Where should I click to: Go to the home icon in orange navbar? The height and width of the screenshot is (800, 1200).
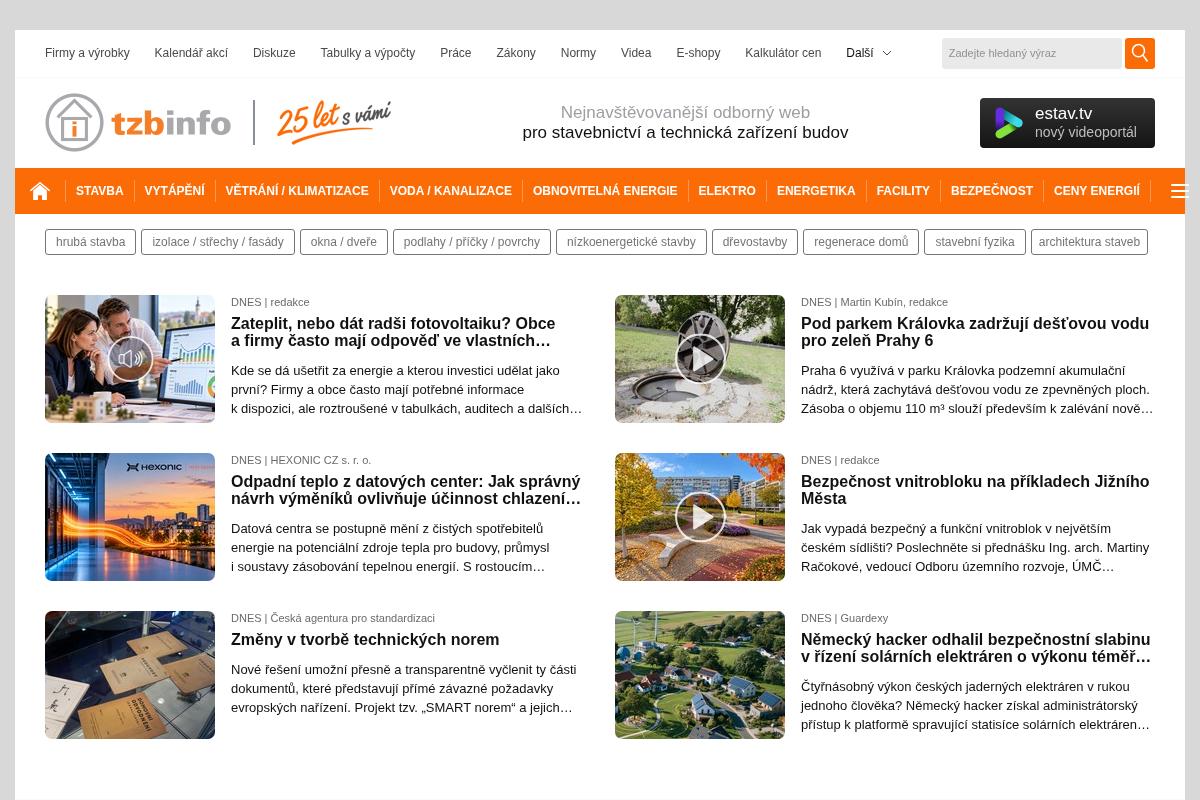pyautogui.click(x=40, y=191)
